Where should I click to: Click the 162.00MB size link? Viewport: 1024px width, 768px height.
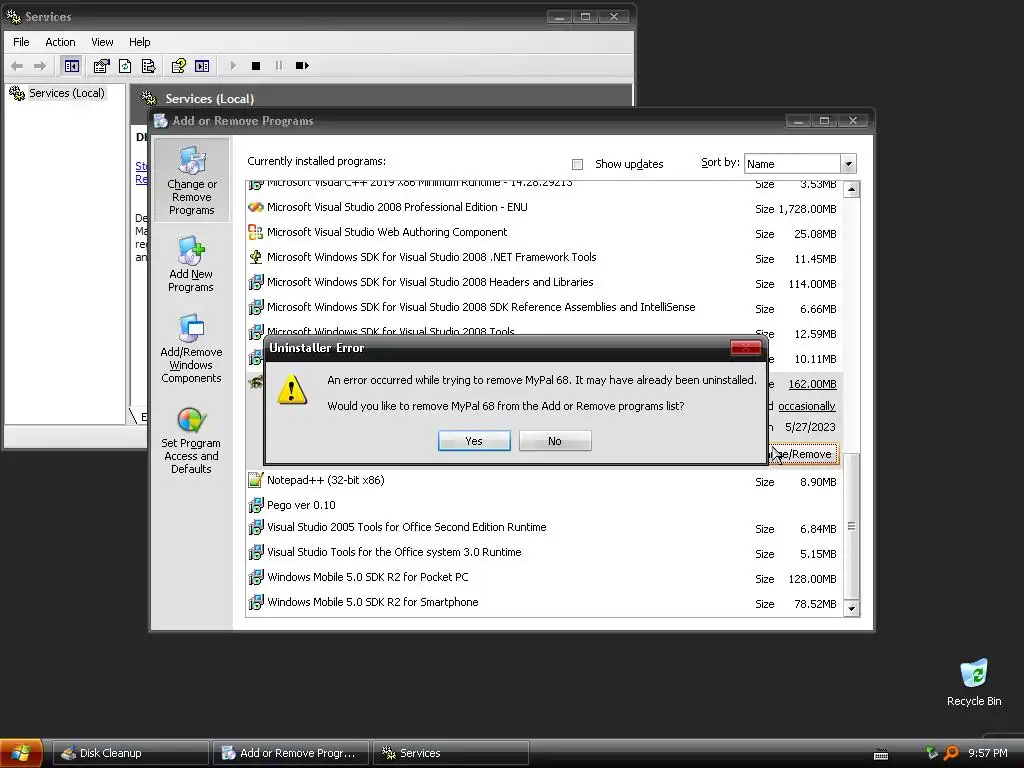[812, 384]
